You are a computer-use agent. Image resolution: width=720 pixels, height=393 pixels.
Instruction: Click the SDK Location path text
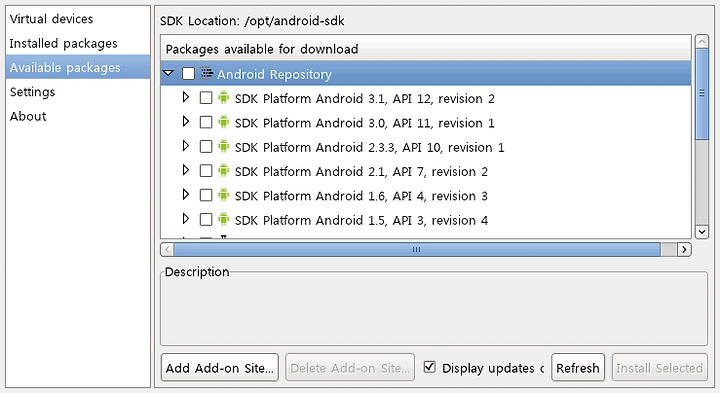294,21
